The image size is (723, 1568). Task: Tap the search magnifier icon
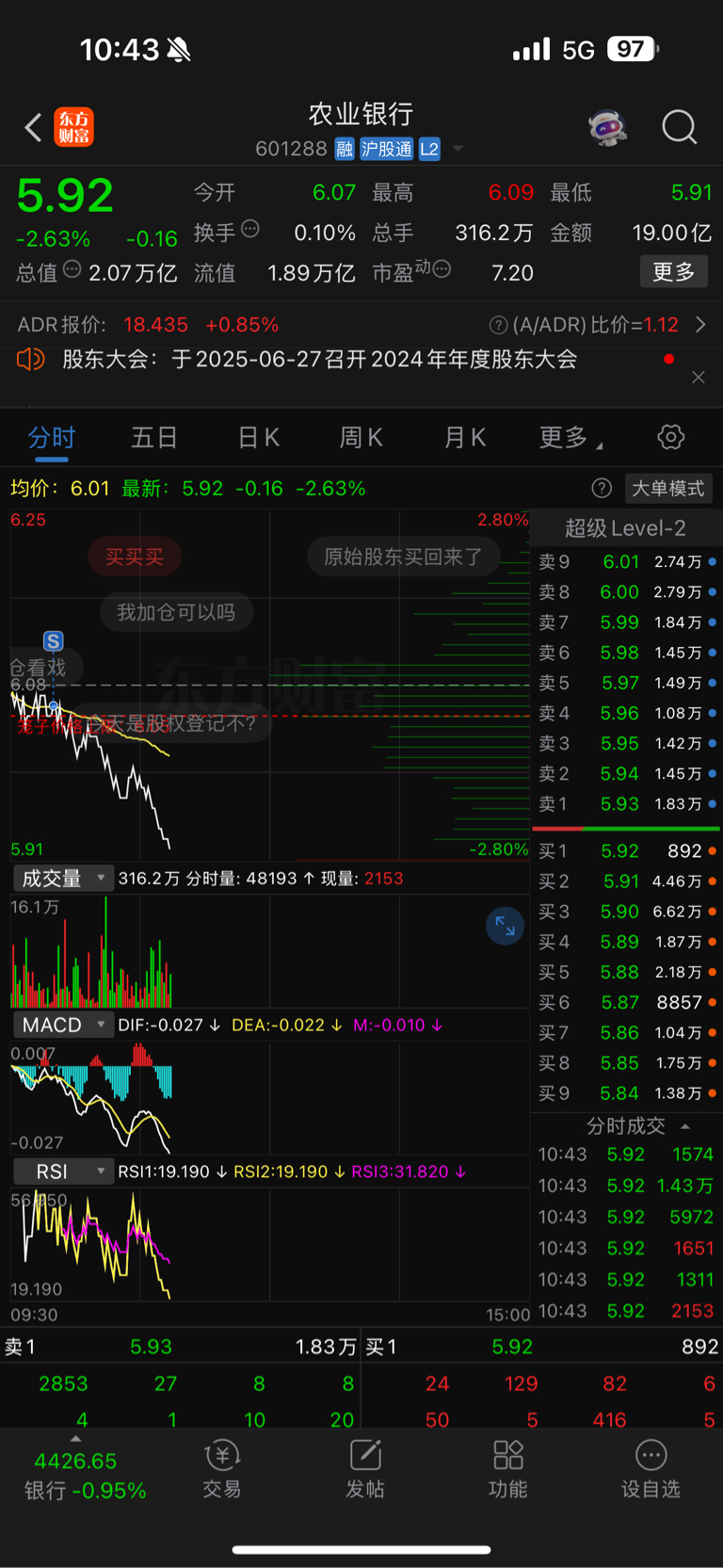[679, 127]
